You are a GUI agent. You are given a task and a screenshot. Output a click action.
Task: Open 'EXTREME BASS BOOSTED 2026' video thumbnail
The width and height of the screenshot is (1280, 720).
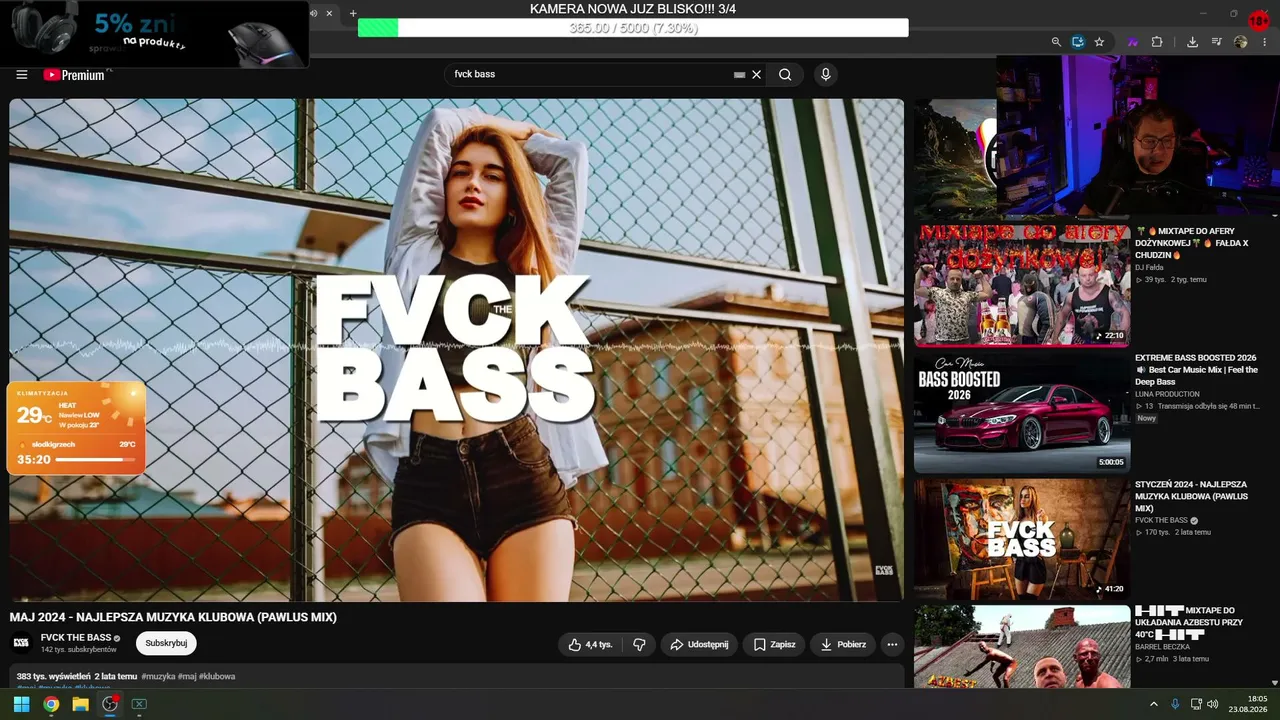[x=1021, y=412]
